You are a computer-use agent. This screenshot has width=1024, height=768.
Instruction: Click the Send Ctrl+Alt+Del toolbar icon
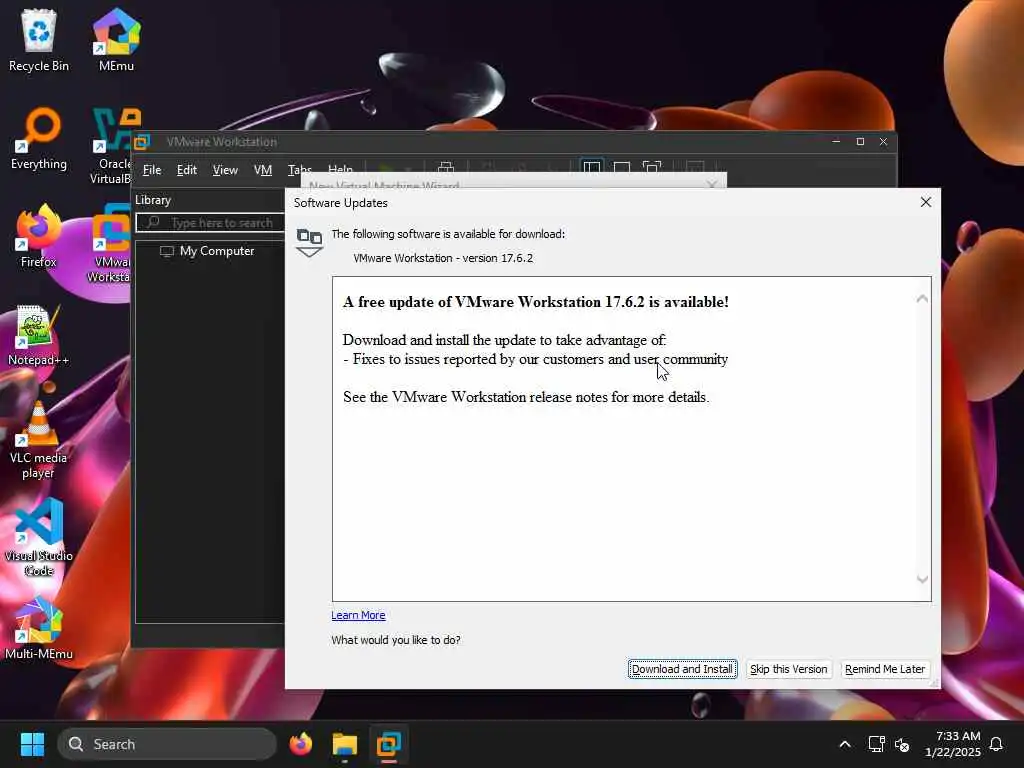point(446,168)
